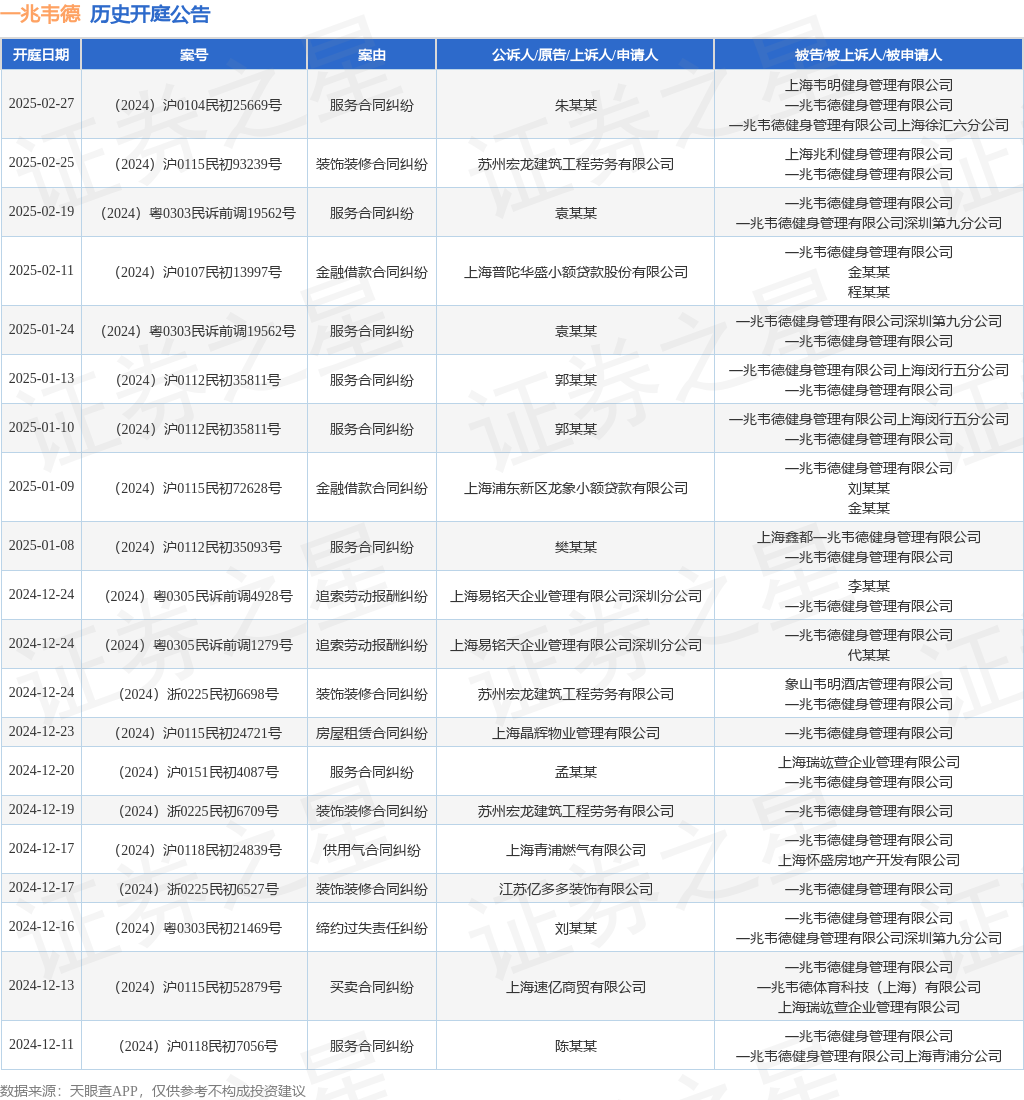The width and height of the screenshot is (1024, 1100).
Task: Click defendant 一兆韦德健身管理有限公司上海徐汇六分公司
Action: pyautogui.click(x=869, y=125)
